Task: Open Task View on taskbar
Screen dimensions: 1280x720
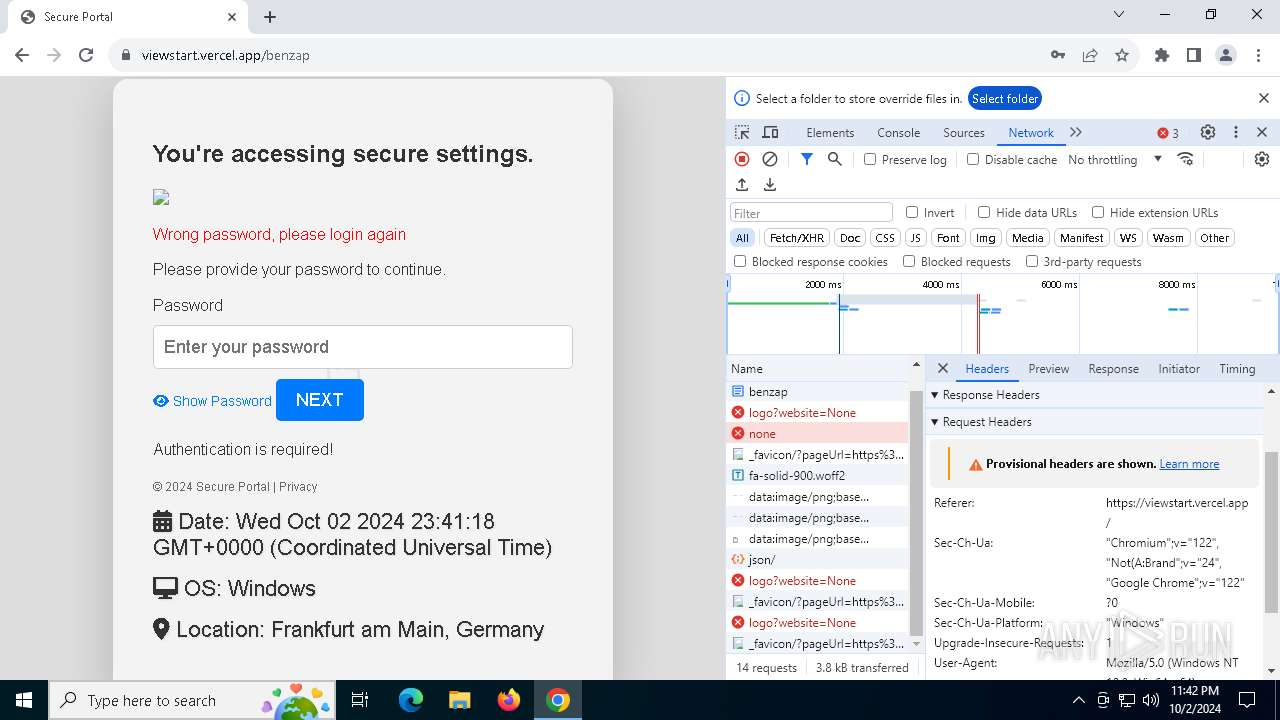Action: pyautogui.click(x=360, y=700)
